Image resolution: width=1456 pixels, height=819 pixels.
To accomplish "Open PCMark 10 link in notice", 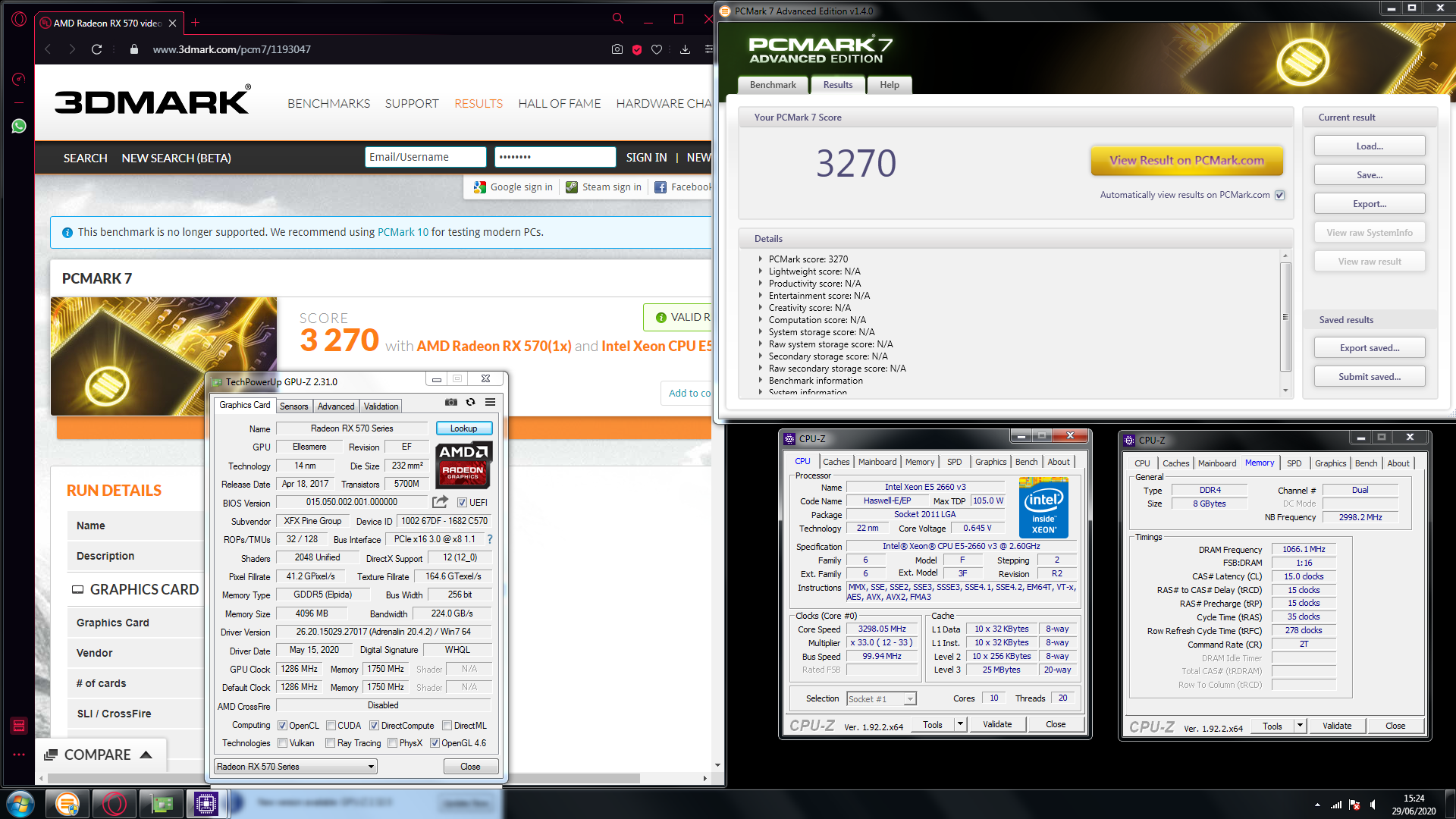I will (403, 232).
